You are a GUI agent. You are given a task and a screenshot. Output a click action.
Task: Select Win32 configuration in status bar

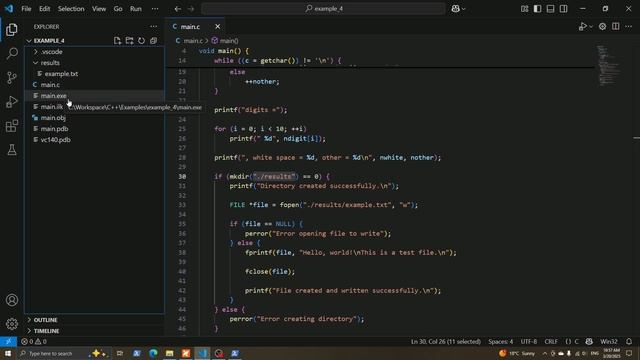point(609,342)
